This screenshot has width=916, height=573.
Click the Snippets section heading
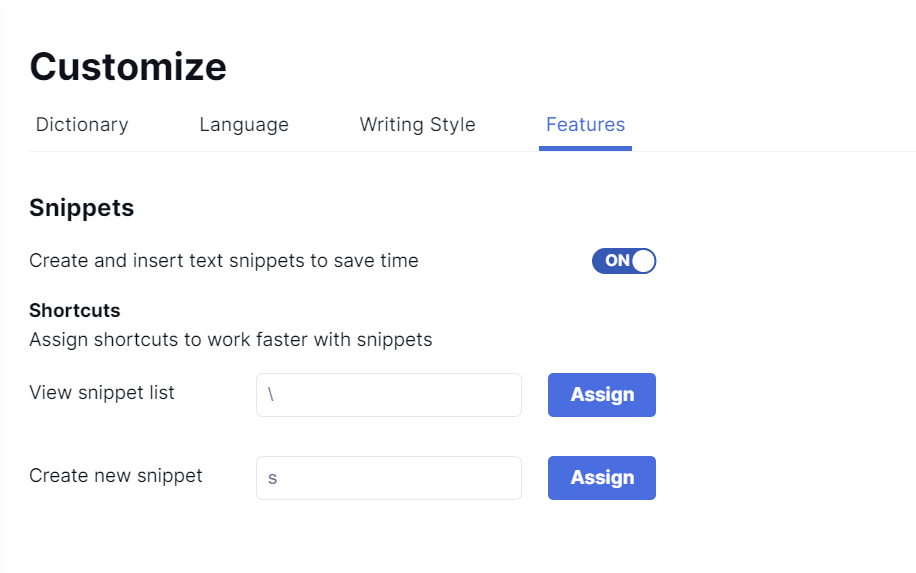pyautogui.click(x=82, y=208)
